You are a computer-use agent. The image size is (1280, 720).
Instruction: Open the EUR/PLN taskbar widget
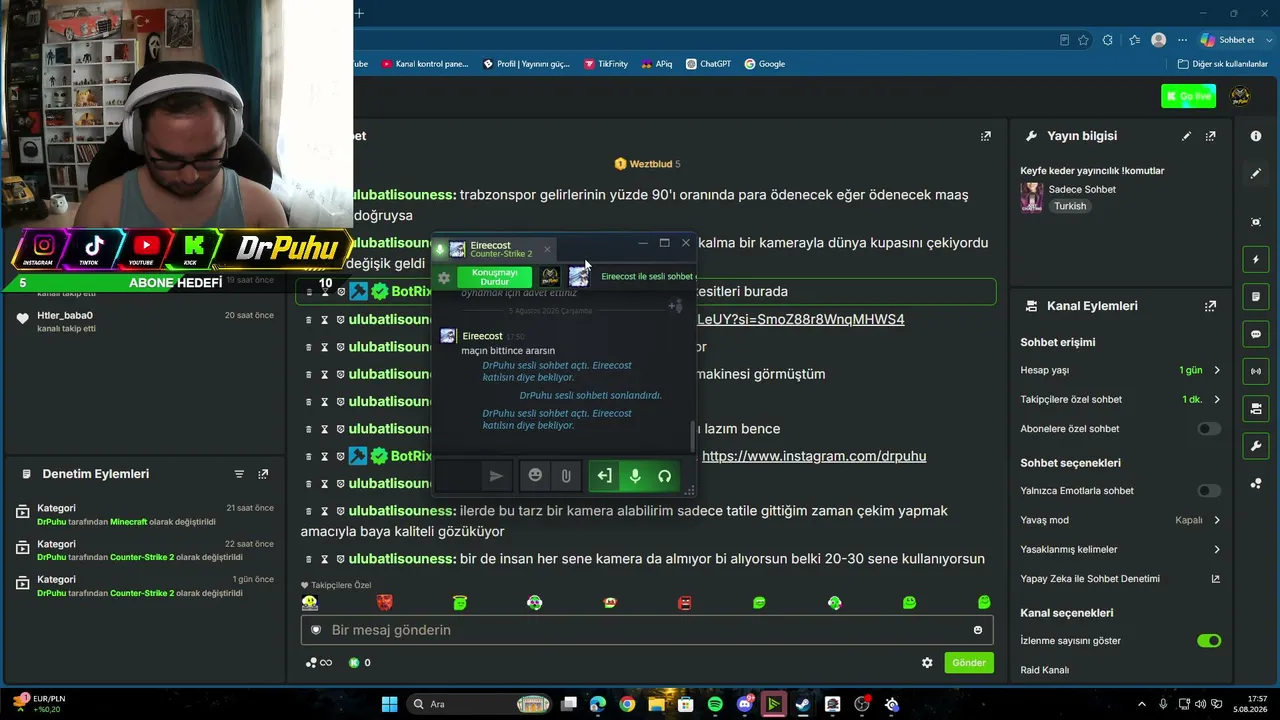pyautogui.click(x=40, y=704)
